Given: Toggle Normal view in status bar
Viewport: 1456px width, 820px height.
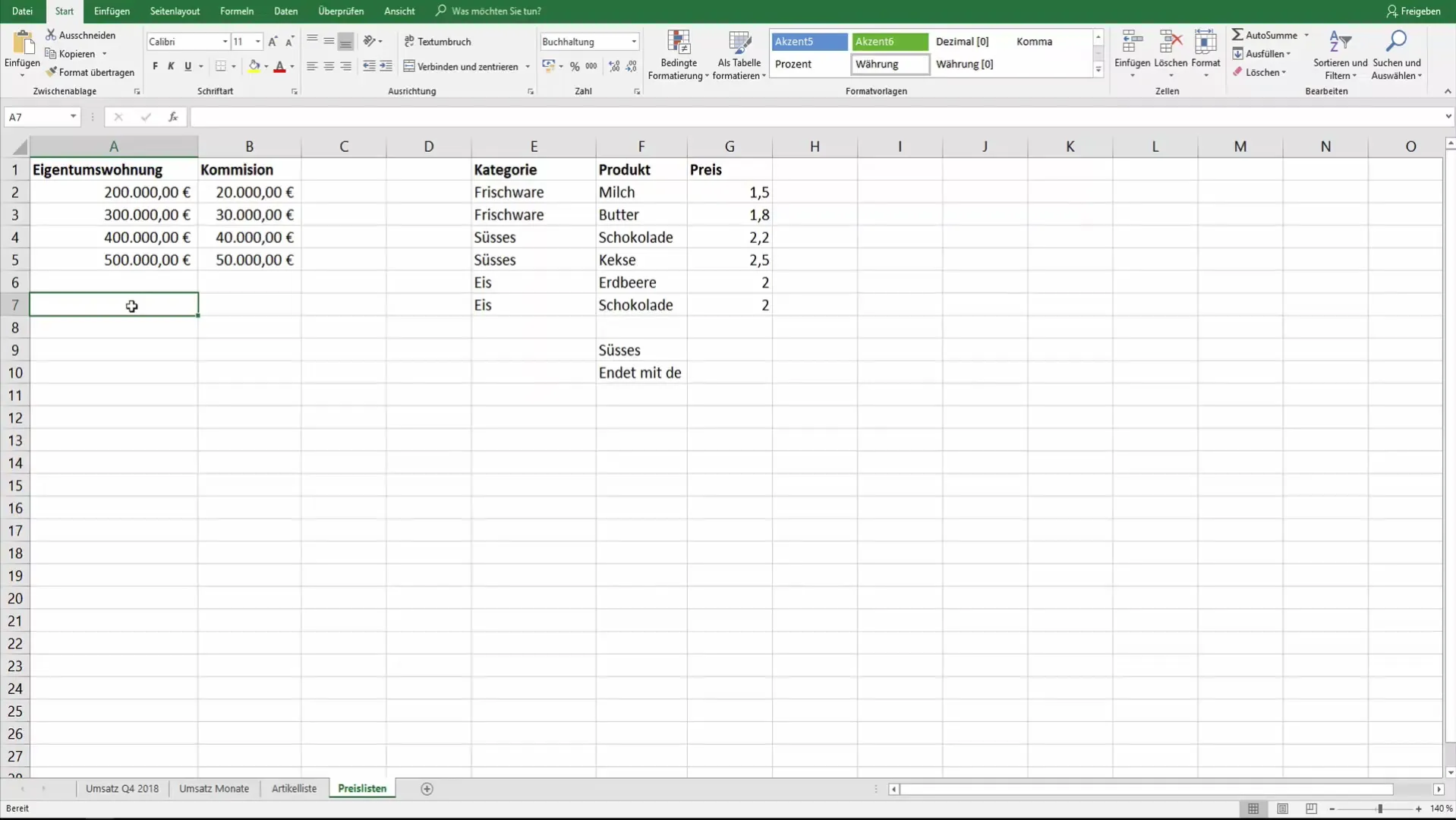Looking at the screenshot, I should point(1253,809).
